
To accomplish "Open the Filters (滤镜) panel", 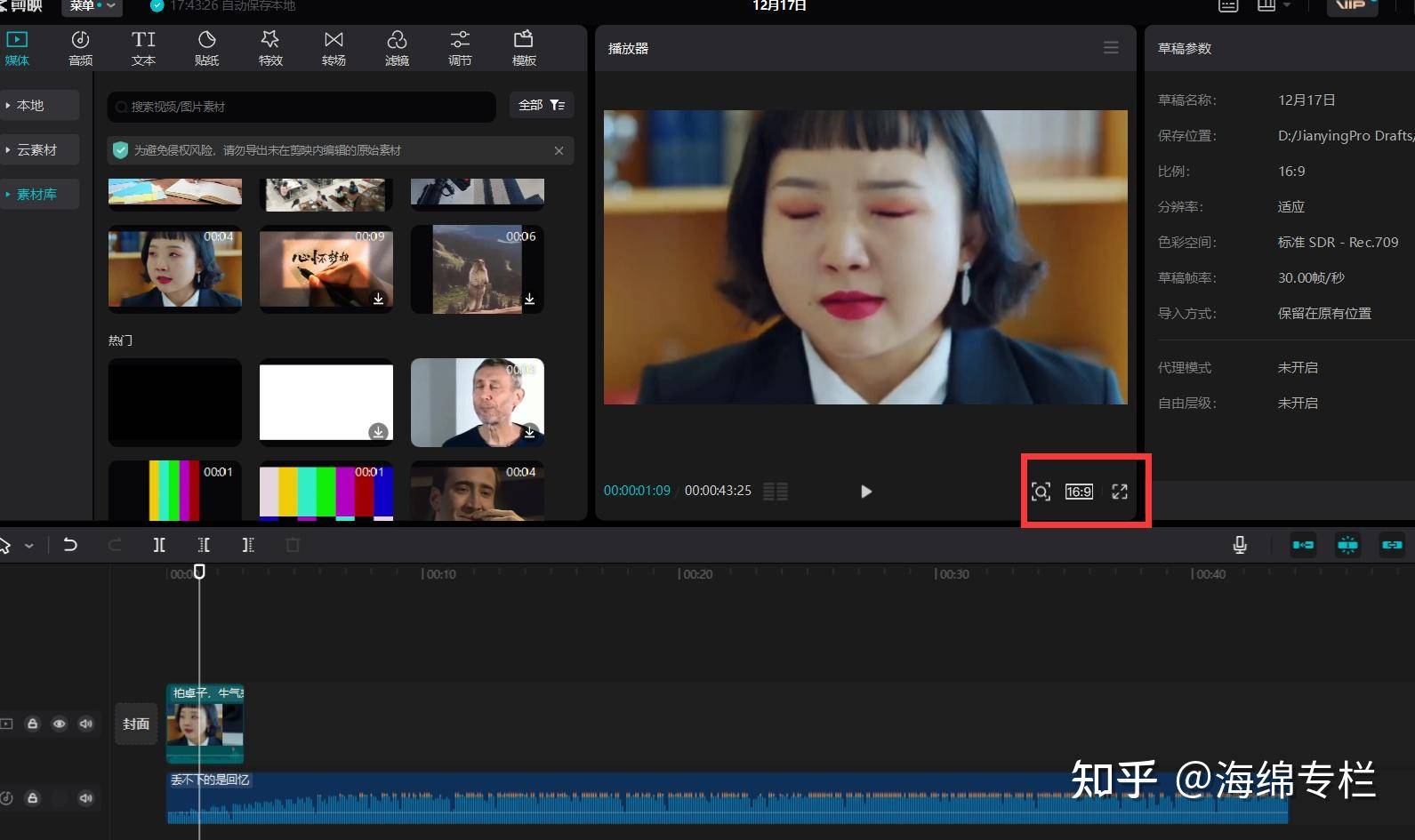I will click(x=397, y=48).
